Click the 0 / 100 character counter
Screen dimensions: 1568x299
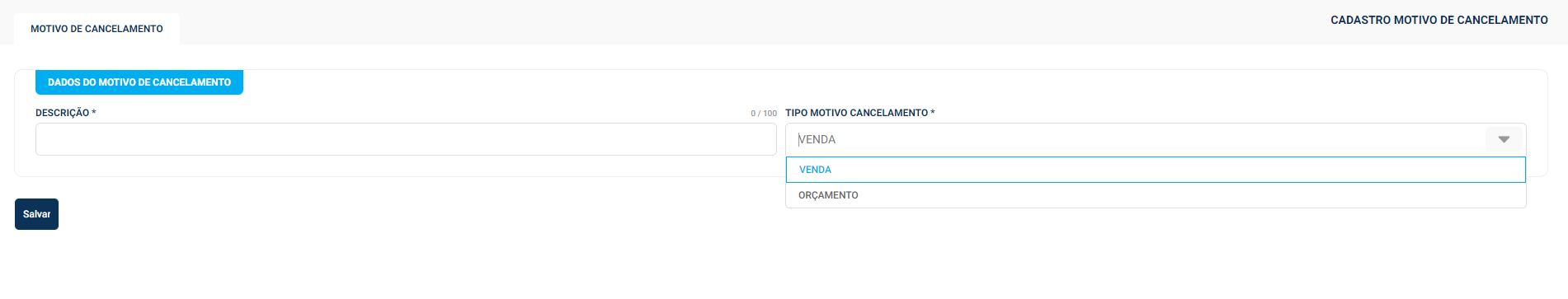764,114
